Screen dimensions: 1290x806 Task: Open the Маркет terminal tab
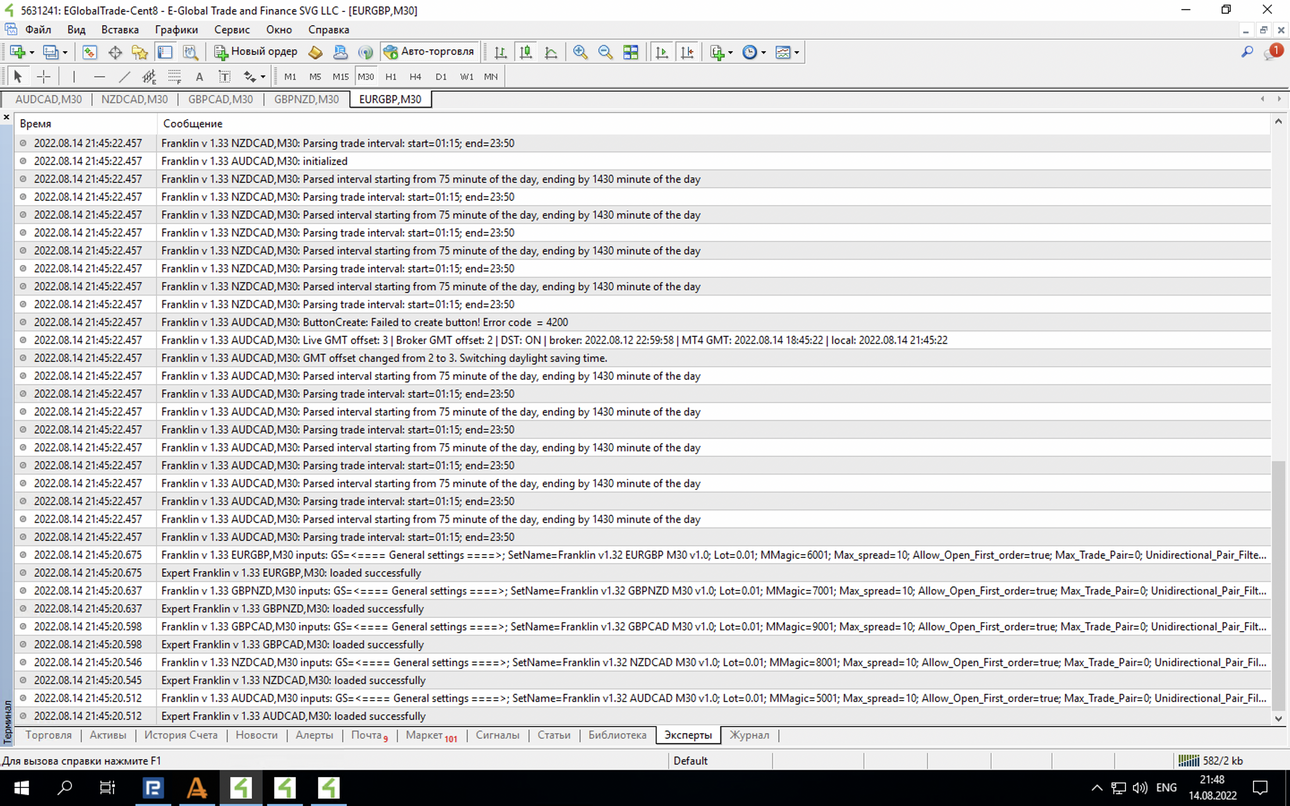point(430,735)
